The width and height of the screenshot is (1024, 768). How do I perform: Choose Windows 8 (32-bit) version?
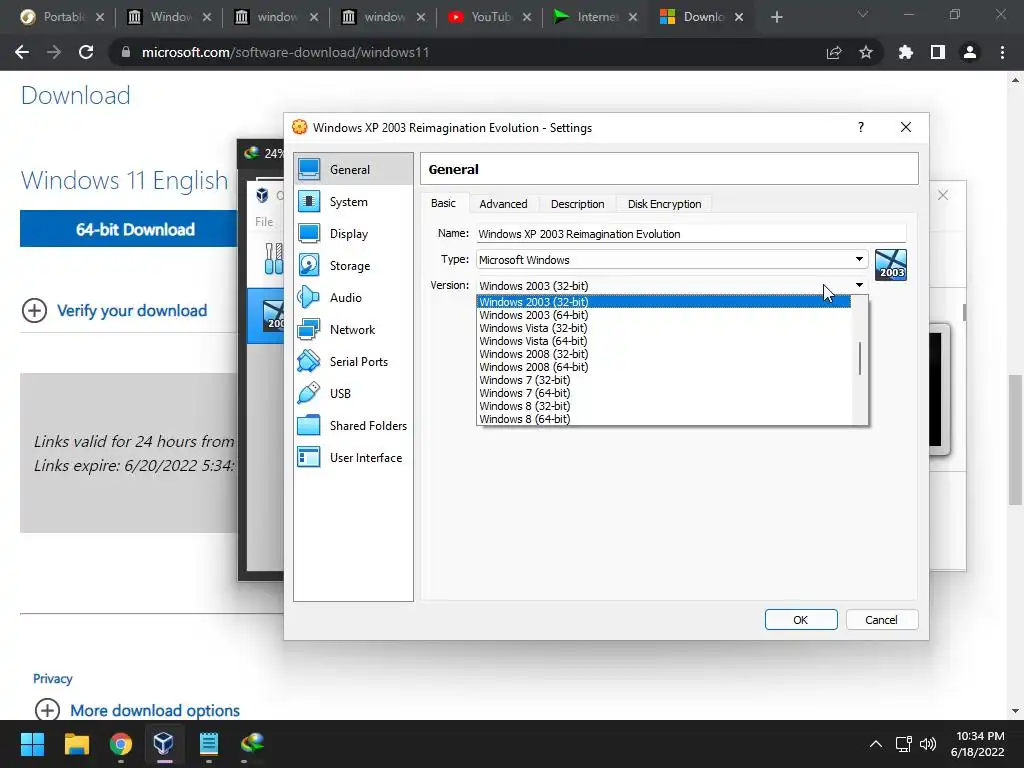(664, 406)
